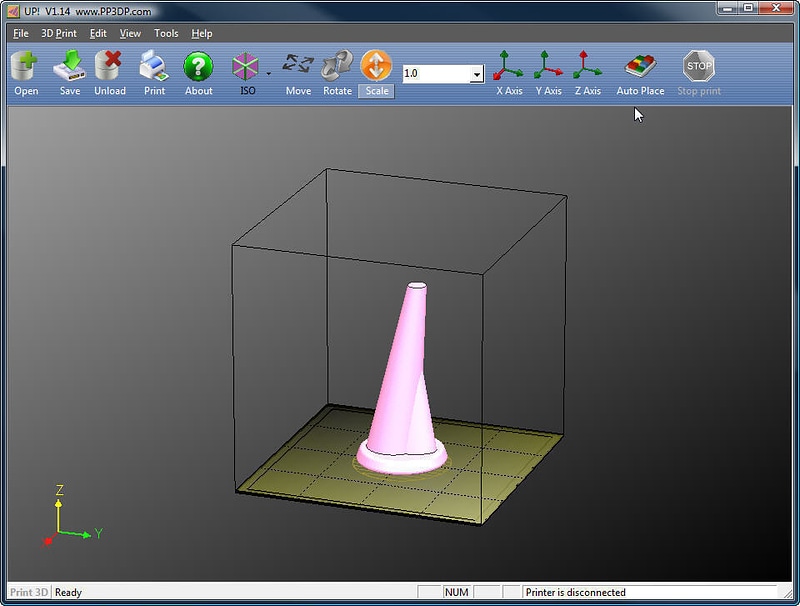800x606 pixels.
Task: Click the Save icon in toolbar
Action: point(69,66)
